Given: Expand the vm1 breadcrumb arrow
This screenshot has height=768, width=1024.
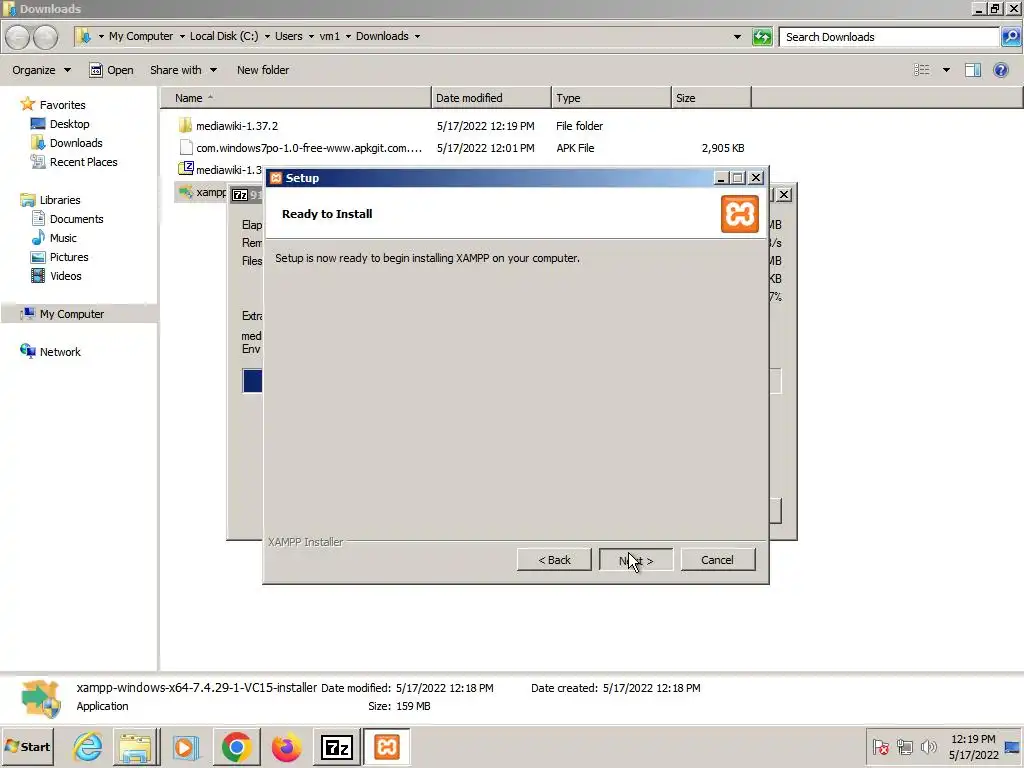Looking at the screenshot, I should (x=348, y=37).
